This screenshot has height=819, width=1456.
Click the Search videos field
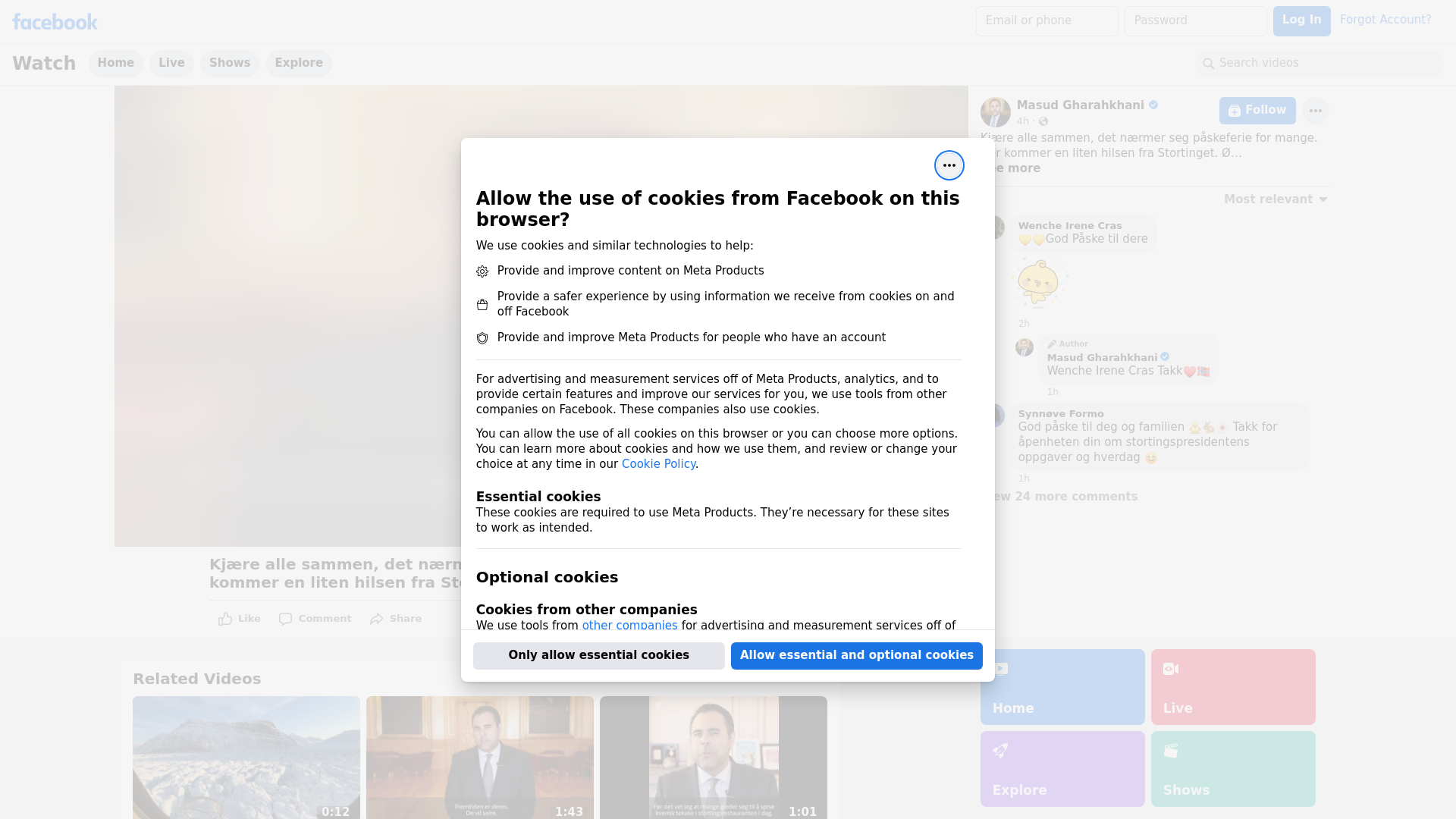[1319, 64]
